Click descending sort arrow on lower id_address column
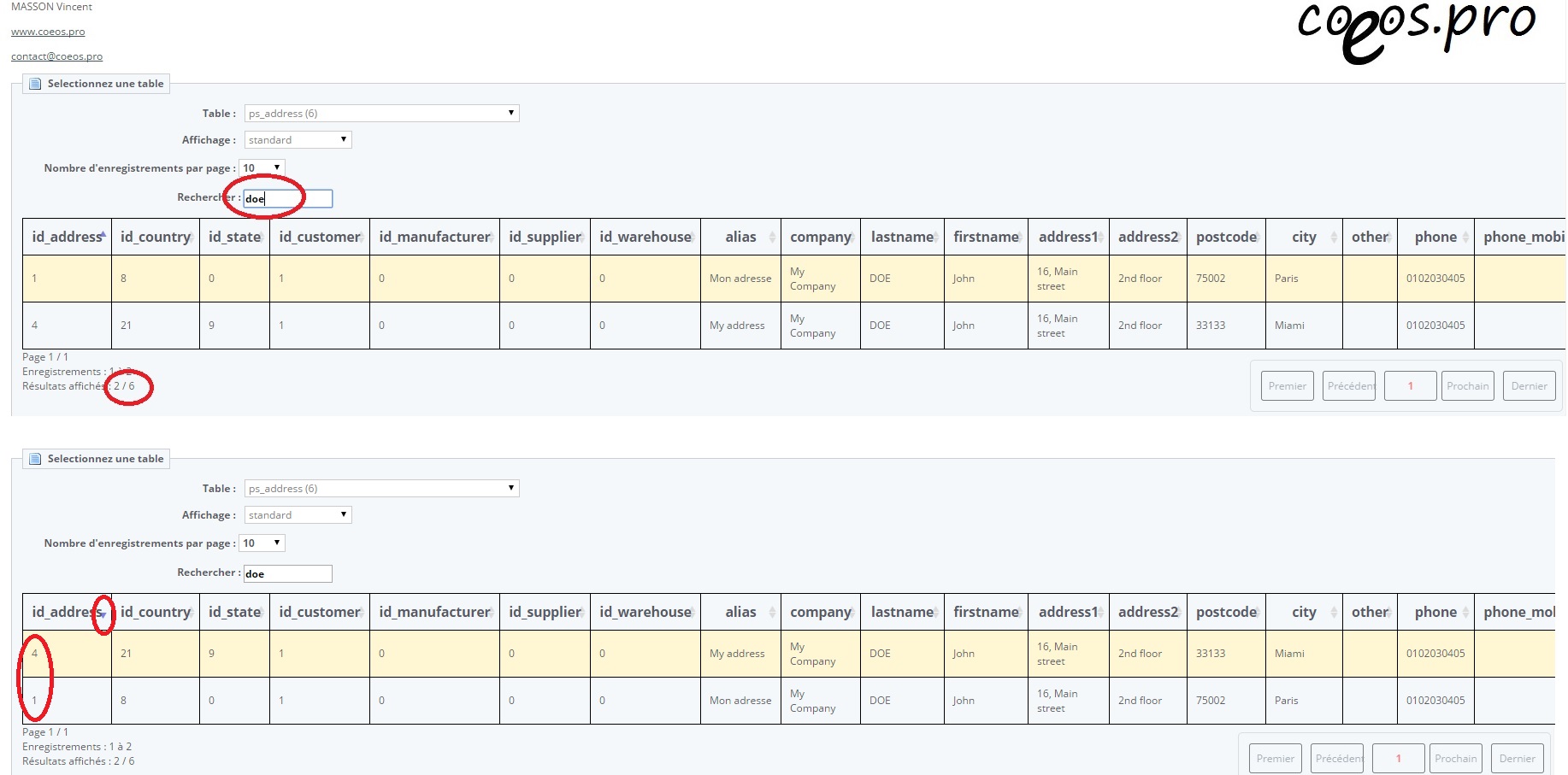1568x775 pixels. pyautogui.click(x=103, y=614)
